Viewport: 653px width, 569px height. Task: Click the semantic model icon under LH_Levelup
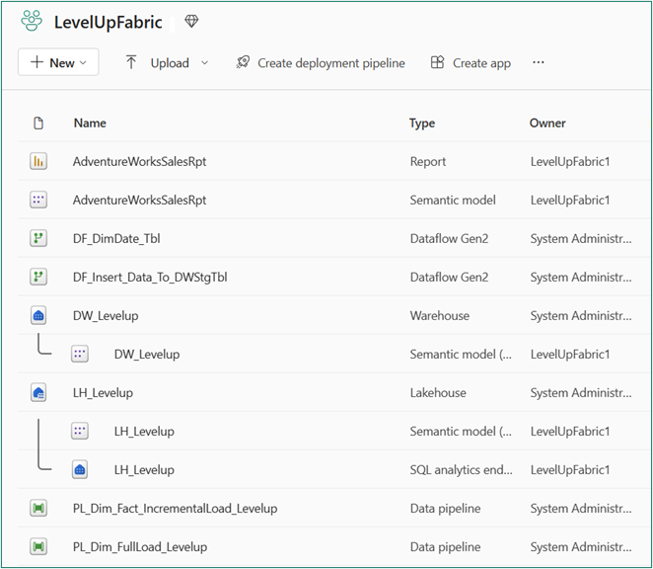pyautogui.click(x=80, y=431)
